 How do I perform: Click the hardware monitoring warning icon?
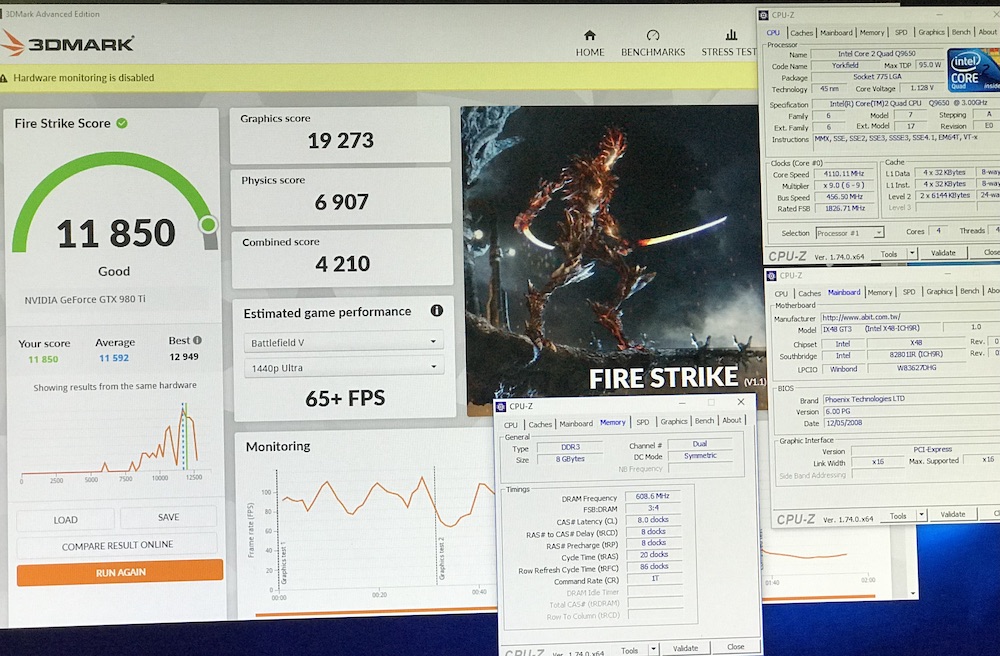[4, 78]
